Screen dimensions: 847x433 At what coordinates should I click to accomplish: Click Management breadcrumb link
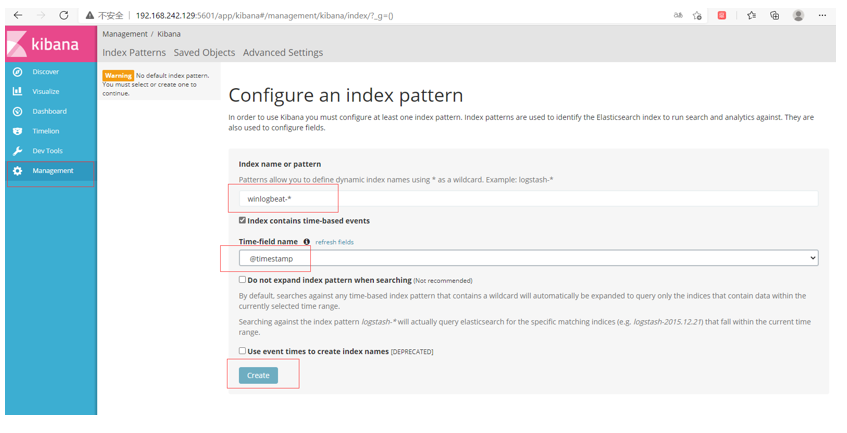click(125, 34)
